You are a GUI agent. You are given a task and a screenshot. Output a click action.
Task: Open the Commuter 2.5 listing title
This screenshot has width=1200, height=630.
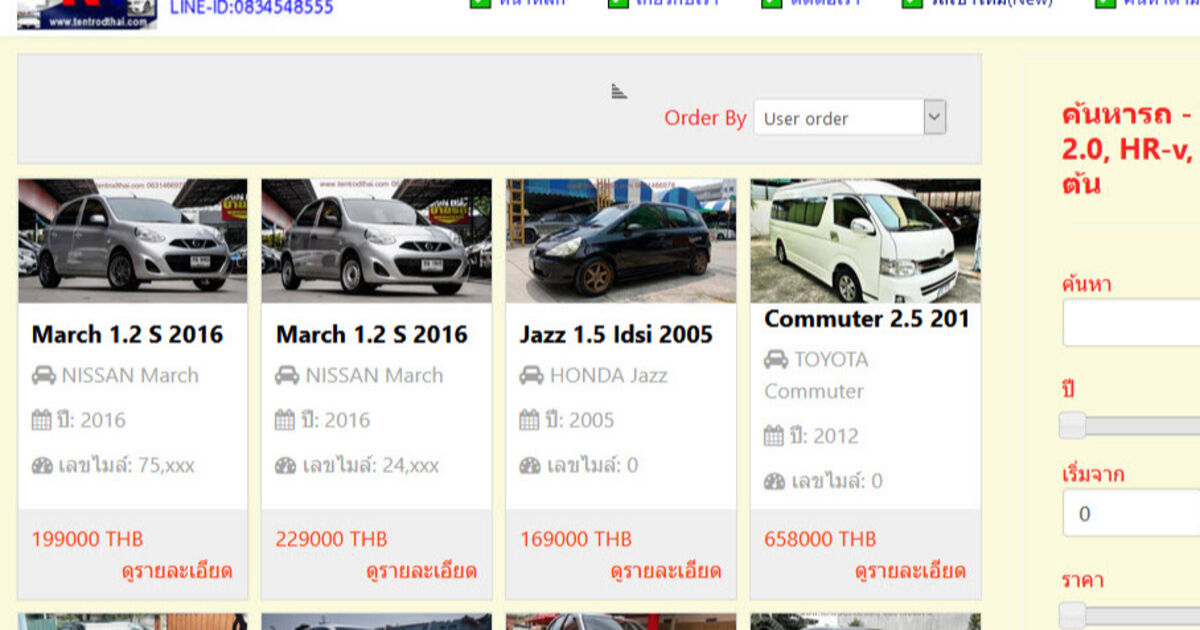[x=867, y=319]
